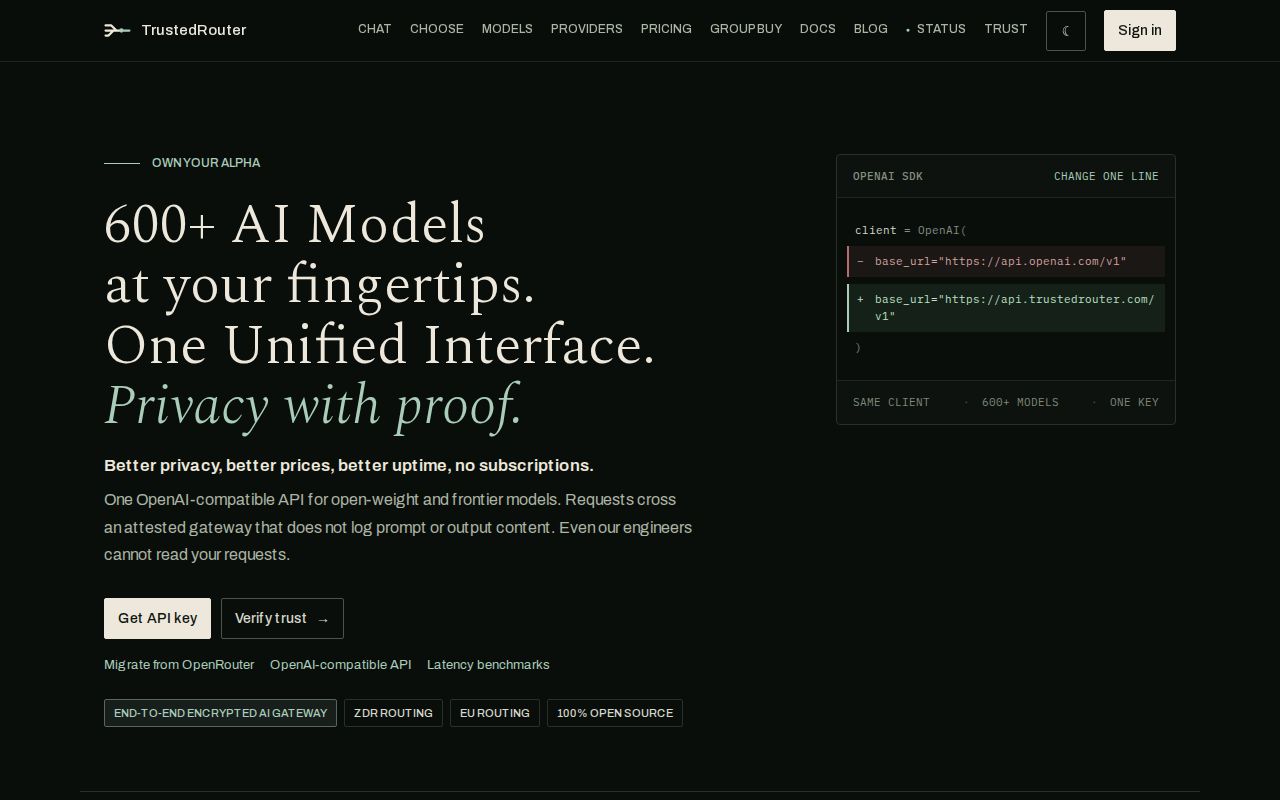Viewport: 1280px width, 800px height.
Task: Click the CHANGE ONE LINE label
Action: coord(1106,176)
